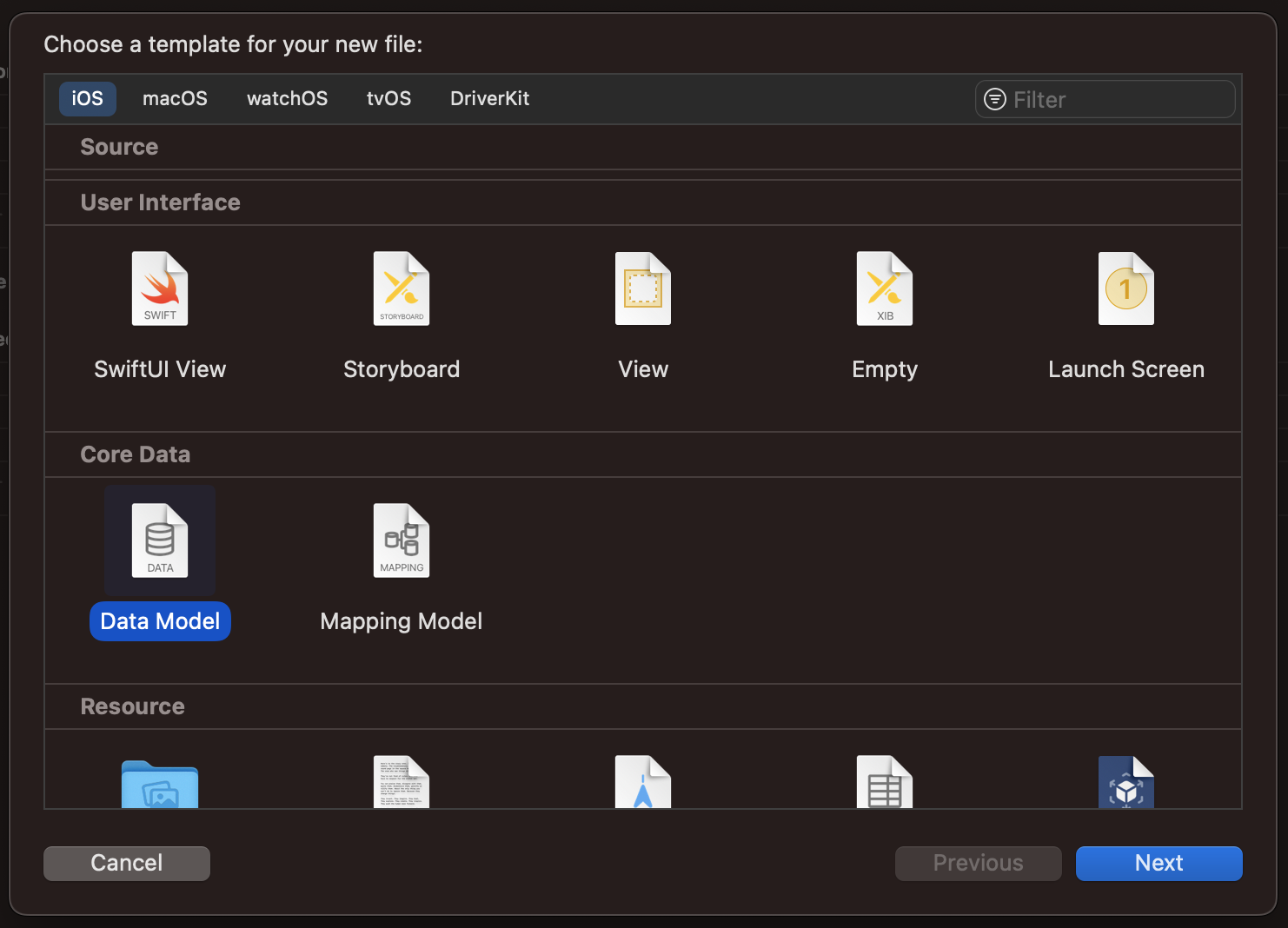The width and height of the screenshot is (1288, 928).
Task: Focus the Filter text field
Action: [x=1105, y=99]
